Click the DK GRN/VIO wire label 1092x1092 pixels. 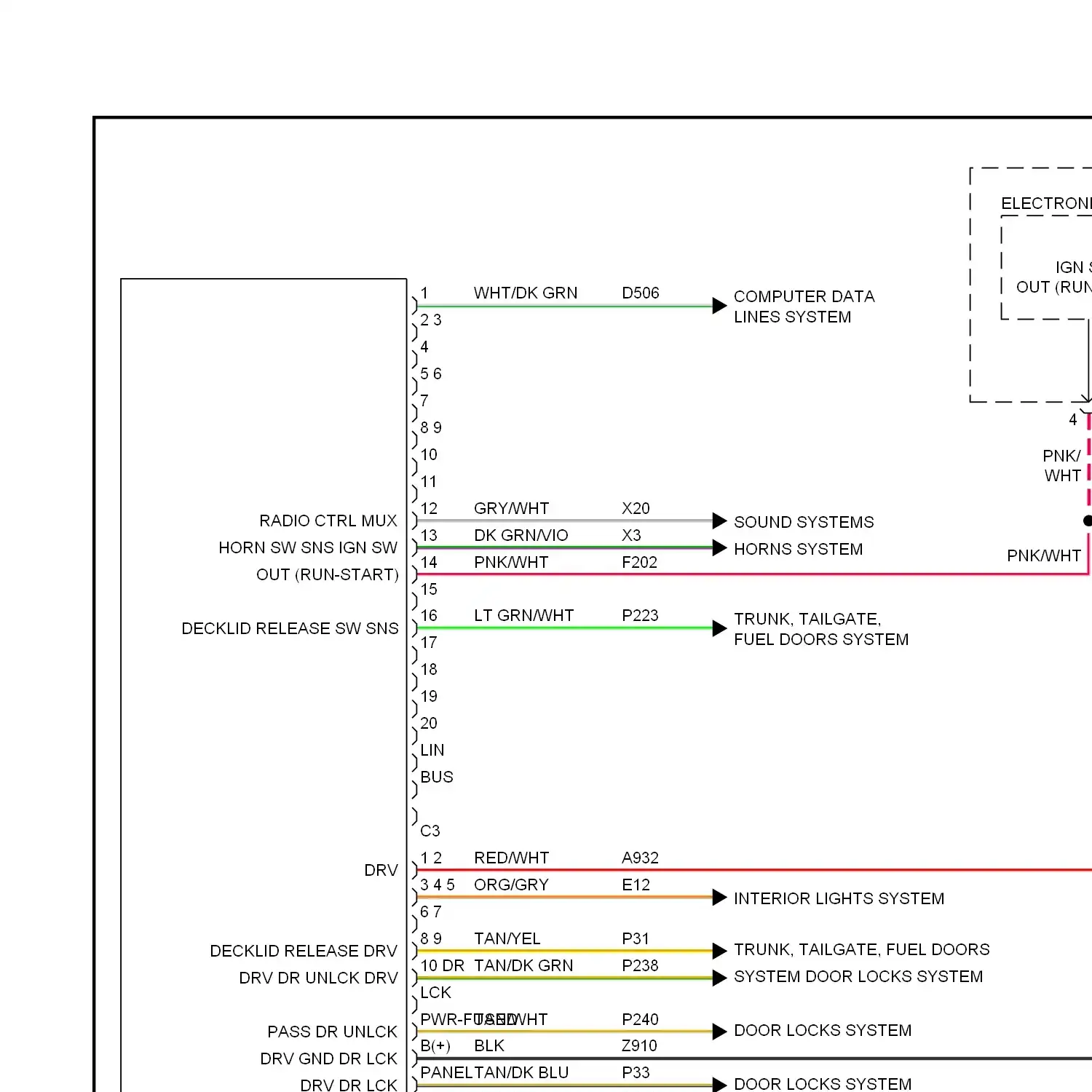click(521, 535)
